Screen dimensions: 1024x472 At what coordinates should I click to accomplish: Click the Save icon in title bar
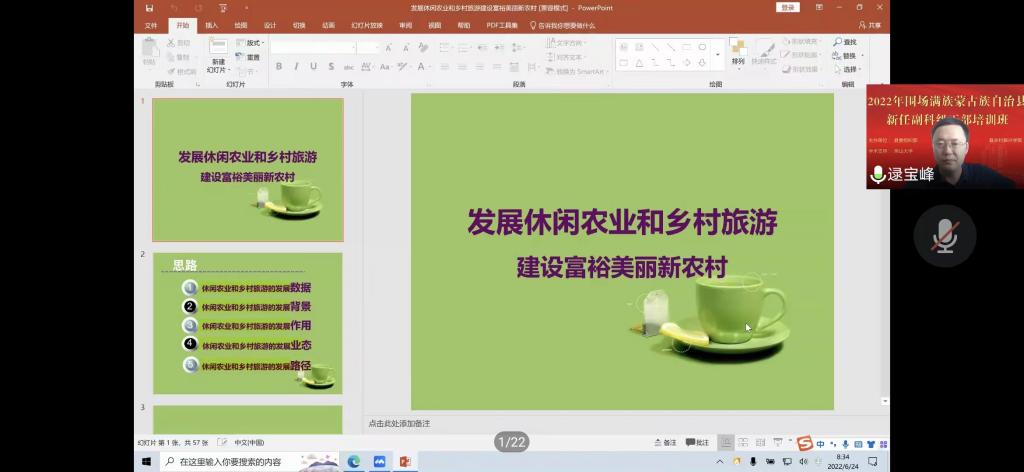click(x=149, y=8)
